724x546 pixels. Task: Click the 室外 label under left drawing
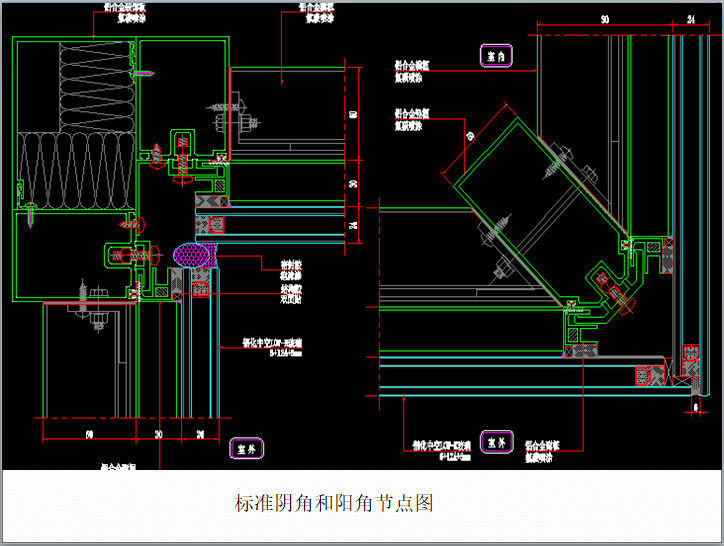(245, 448)
